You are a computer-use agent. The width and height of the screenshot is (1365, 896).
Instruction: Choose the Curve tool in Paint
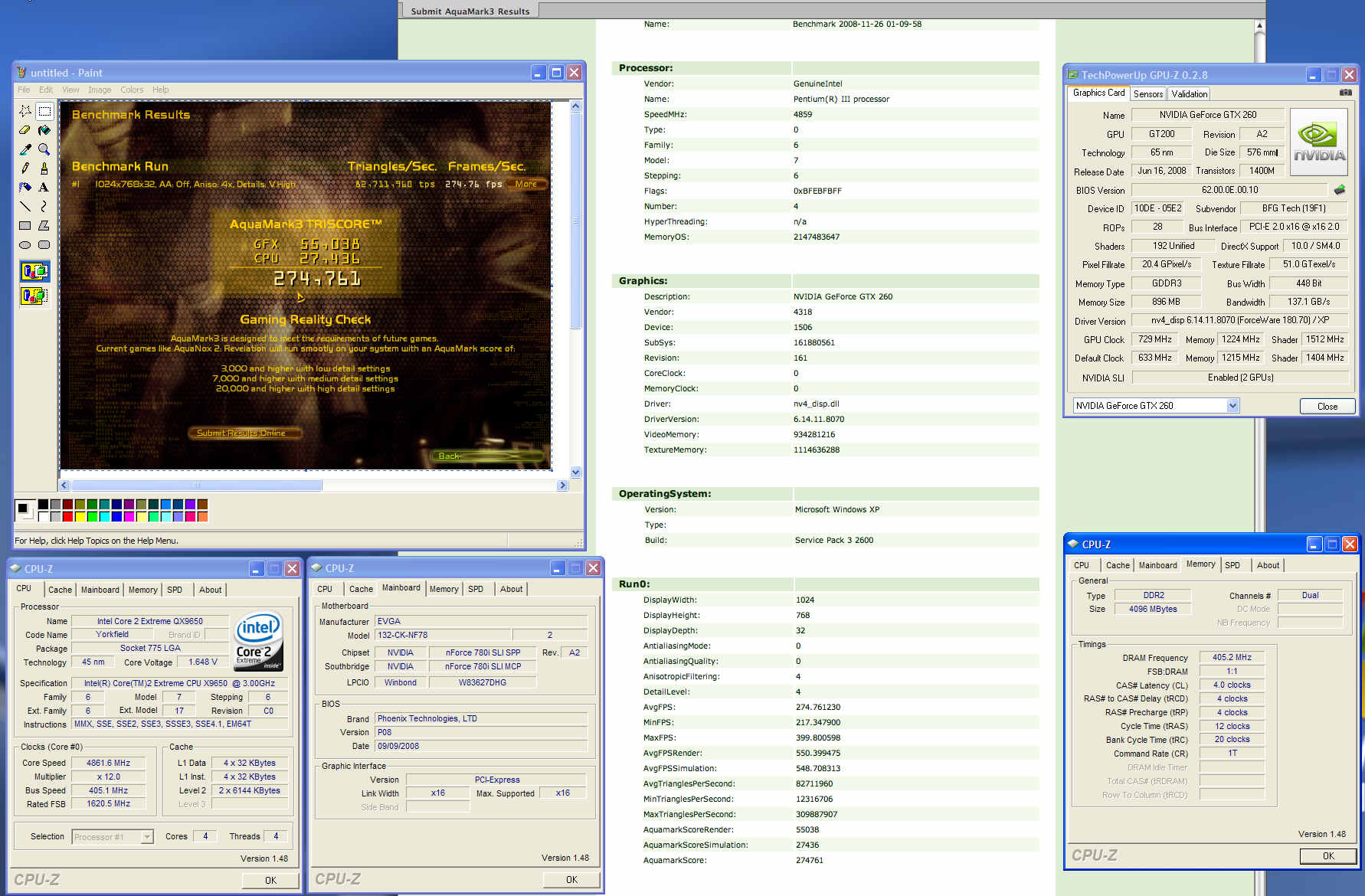pos(44,206)
